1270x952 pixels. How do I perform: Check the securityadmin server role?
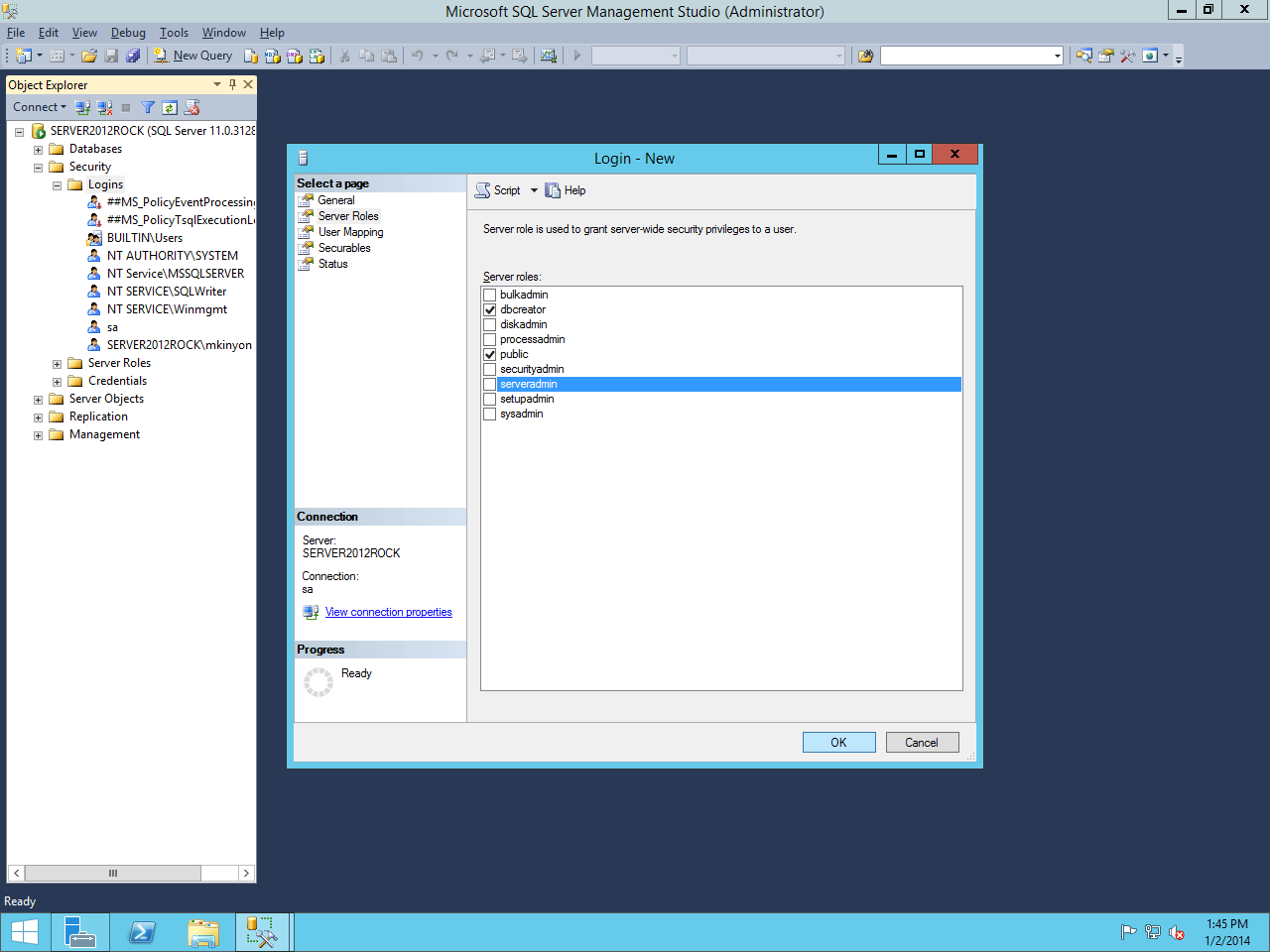[489, 369]
